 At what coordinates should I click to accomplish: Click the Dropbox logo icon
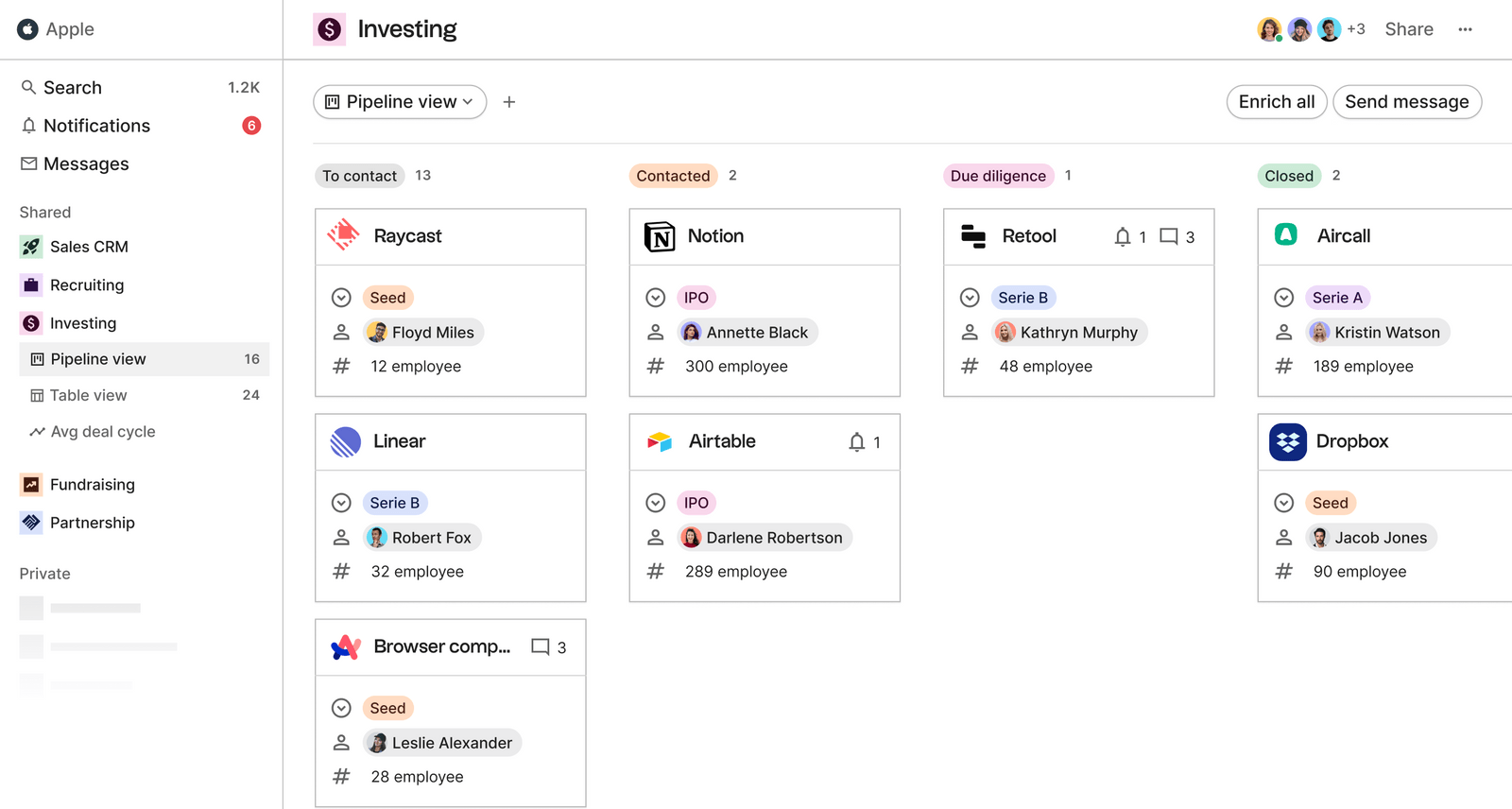(1287, 441)
